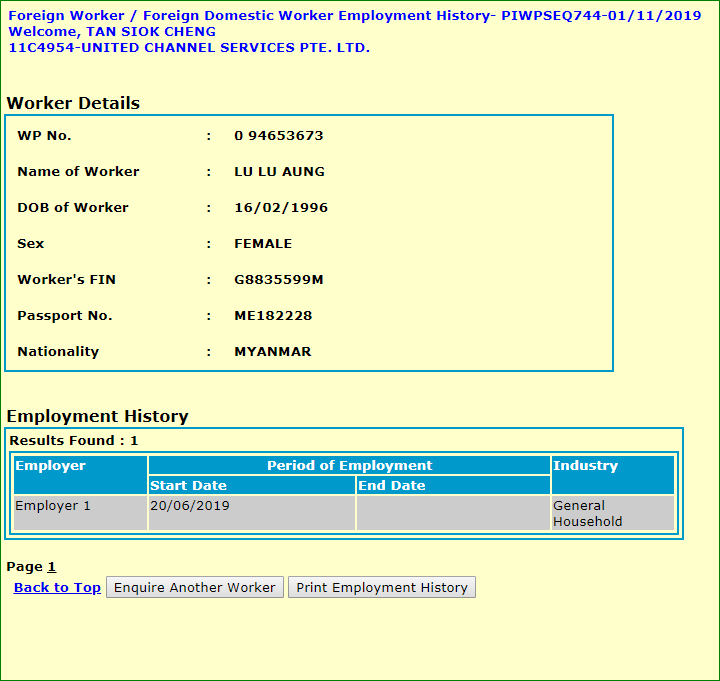Click the empty End Date cell
The width and height of the screenshot is (720, 681).
(x=453, y=513)
